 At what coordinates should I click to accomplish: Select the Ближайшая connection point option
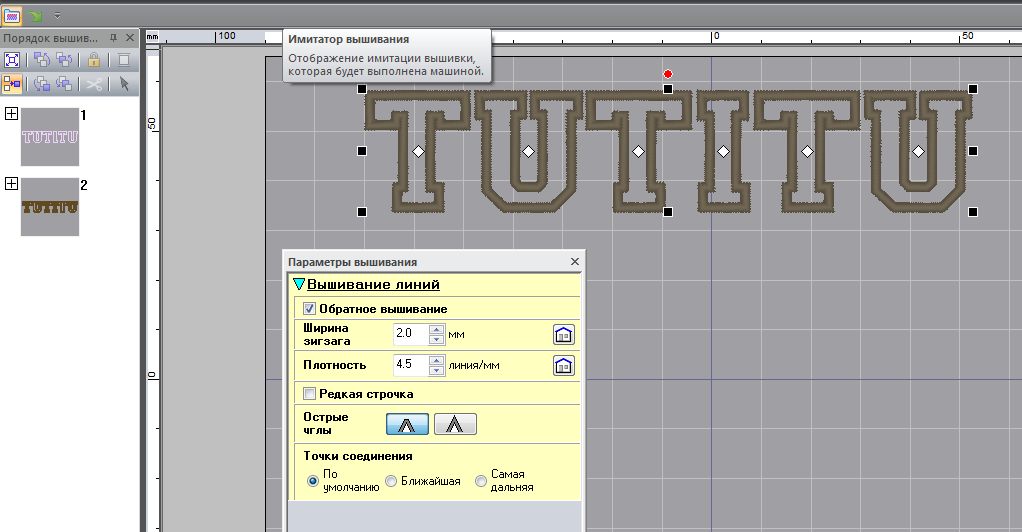391,481
